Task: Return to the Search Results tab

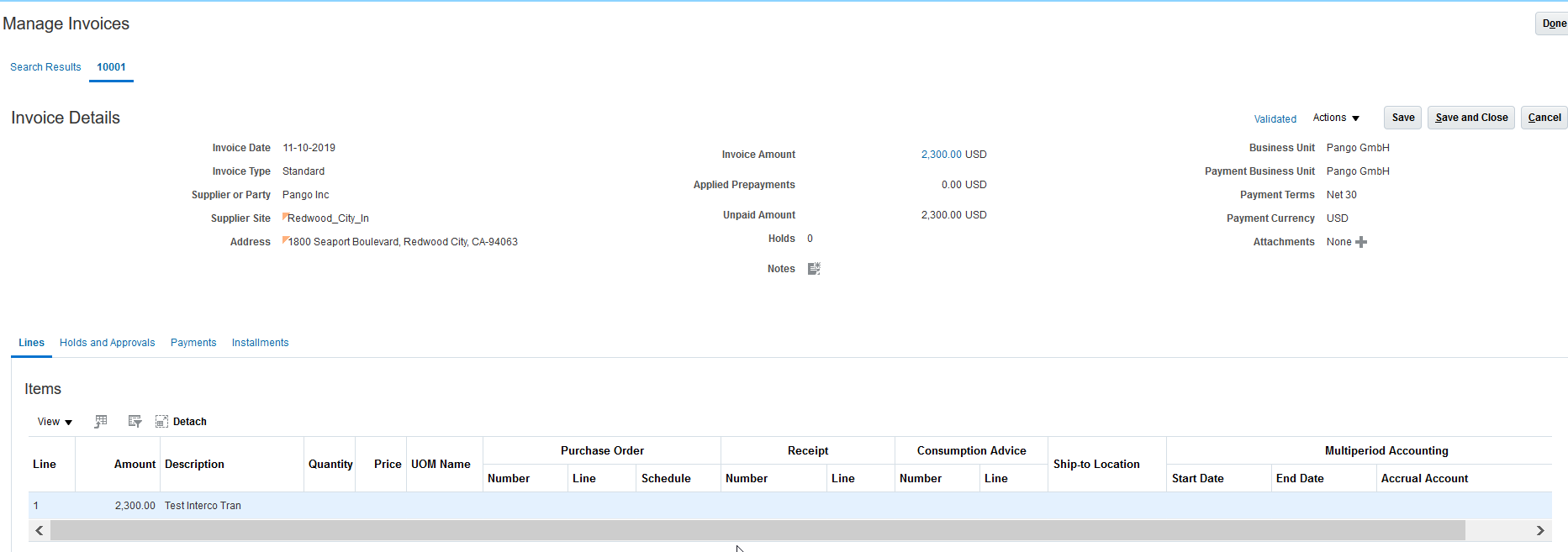Action: coord(45,67)
